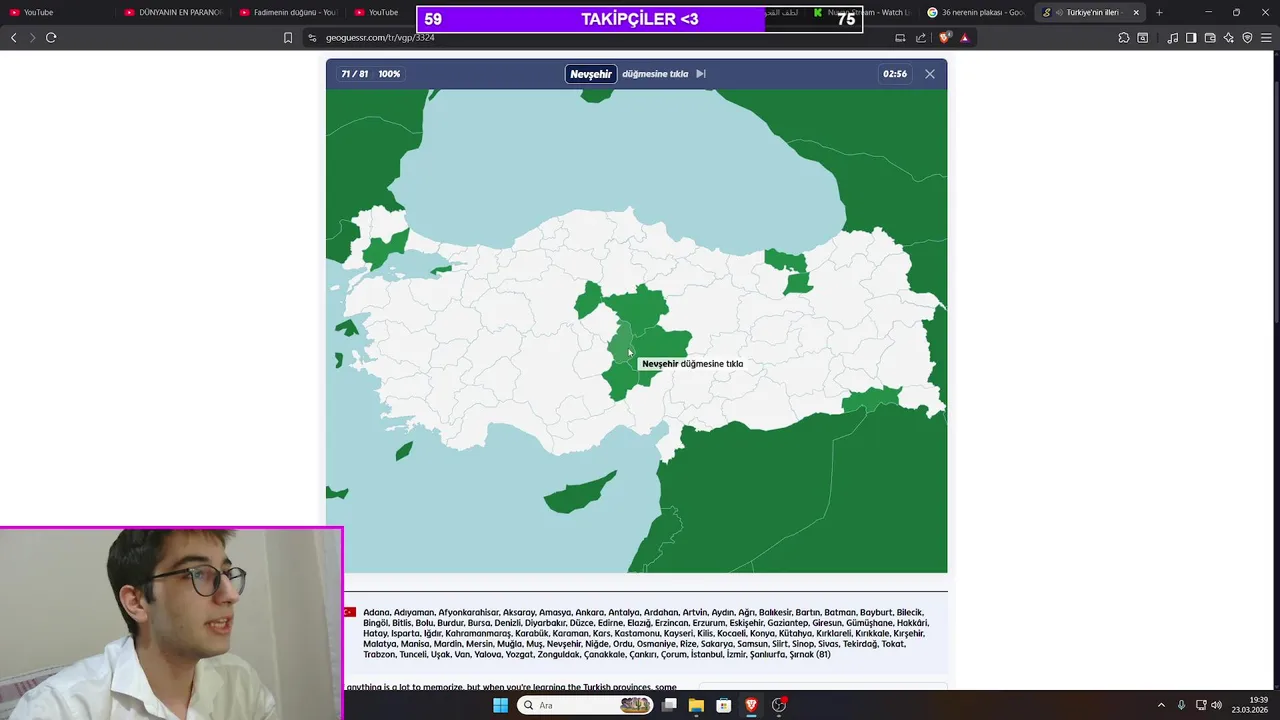Open the share icon in the address bar
1280x720 pixels.
pos(921,38)
